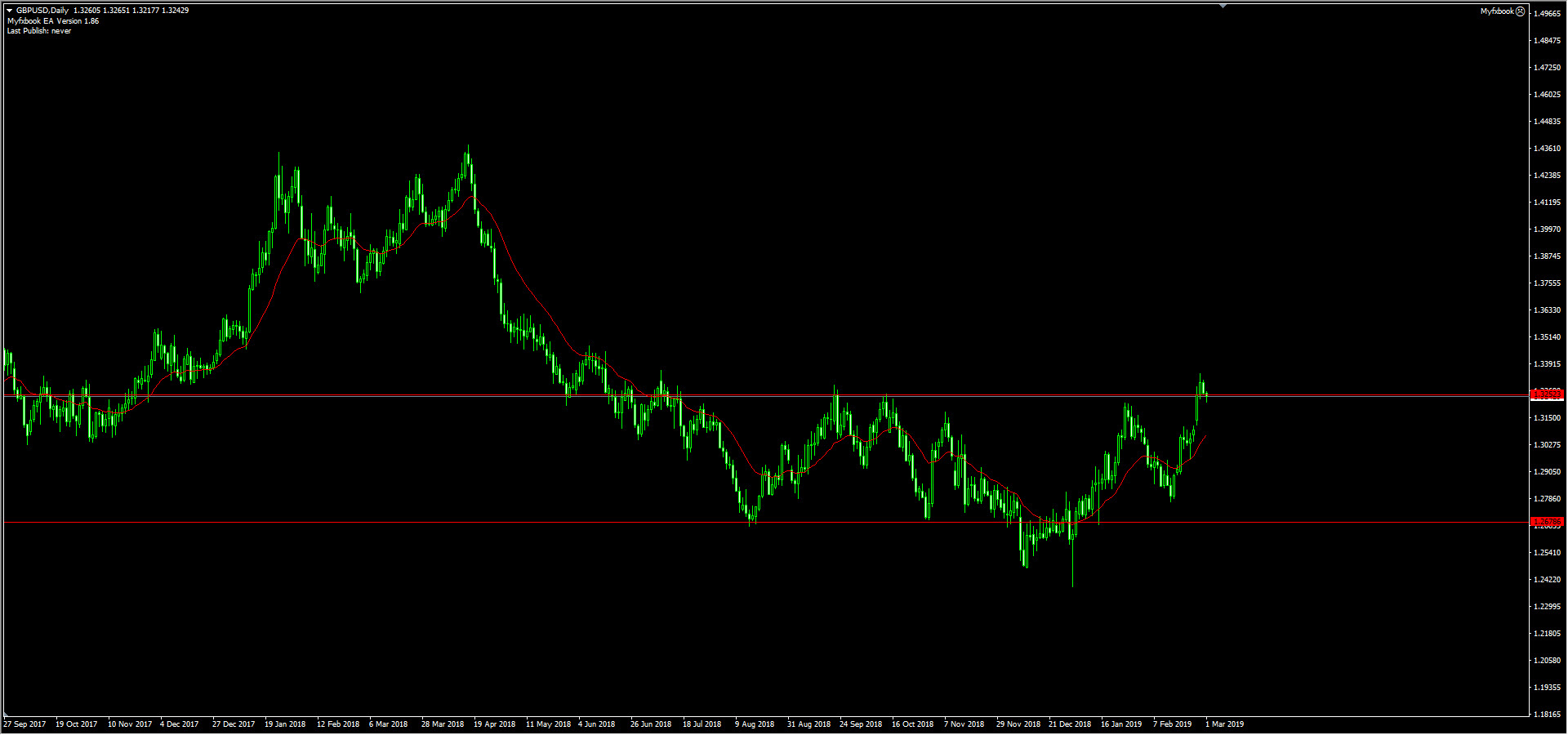
Task: Click the 'Last Publish: never' status text
Action: pyautogui.click(x=39, y=31)
